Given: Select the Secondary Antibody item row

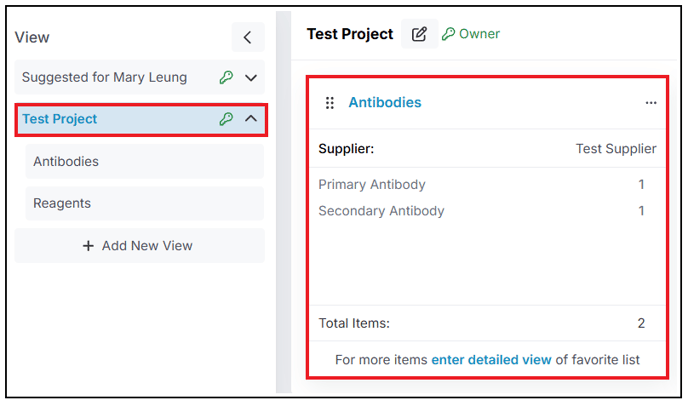Looking at the screenshot, I should [487, 211].
